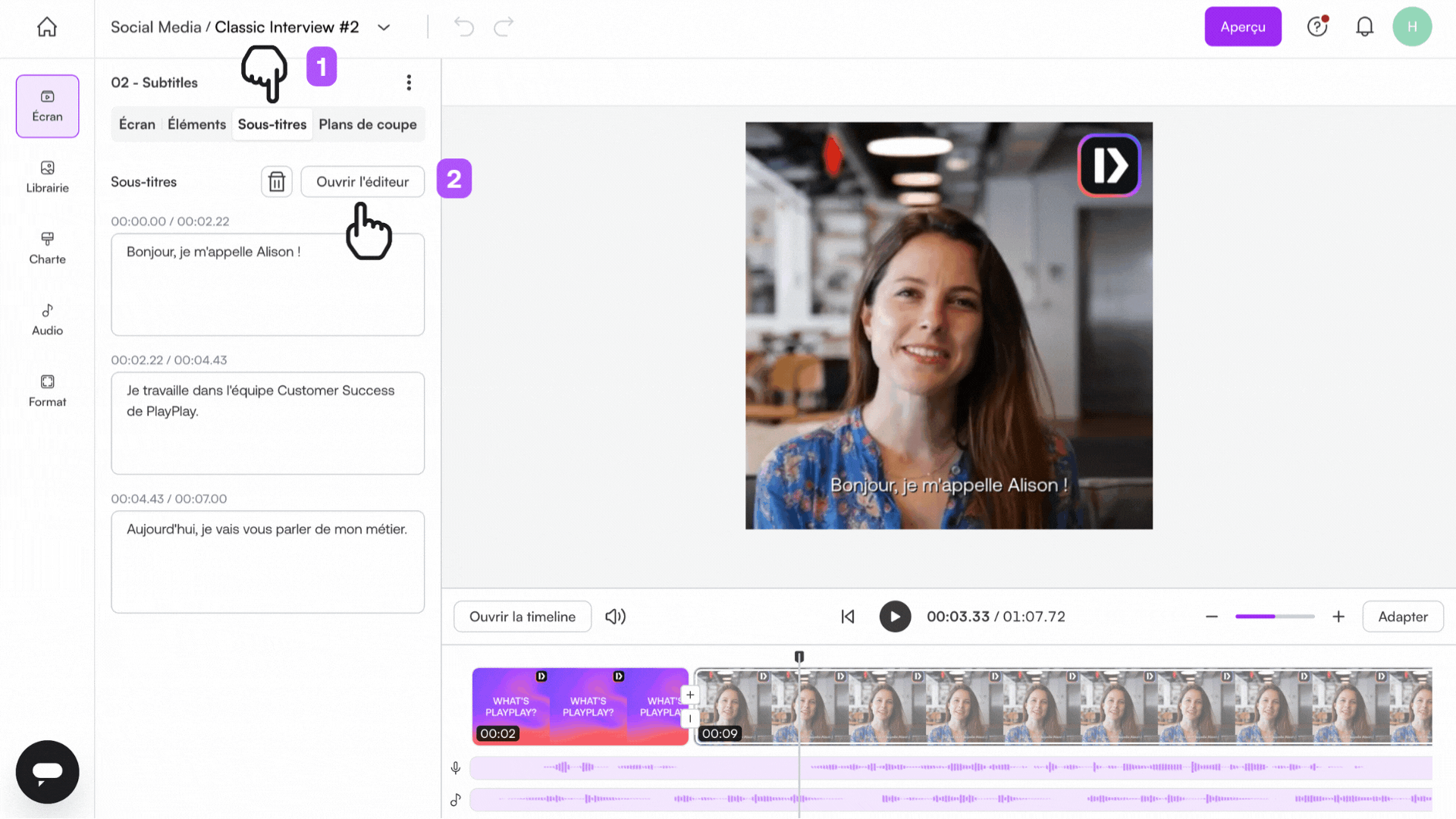Image resolution: width=1456 pixels, height=819 pixels.
Task: Add a screen with the plus between clips
Action: [x=690, y=695]
